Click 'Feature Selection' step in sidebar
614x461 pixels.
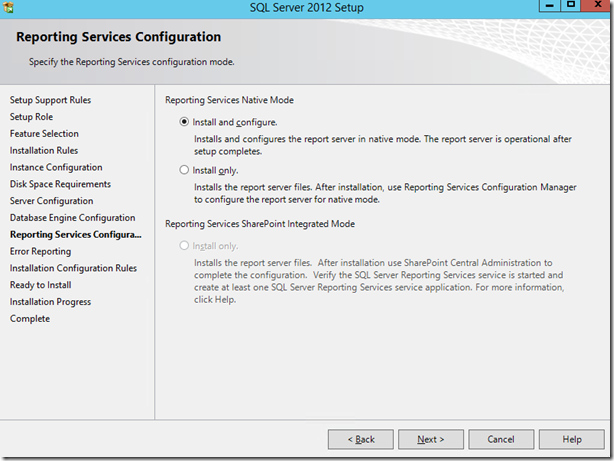(44, 134)
